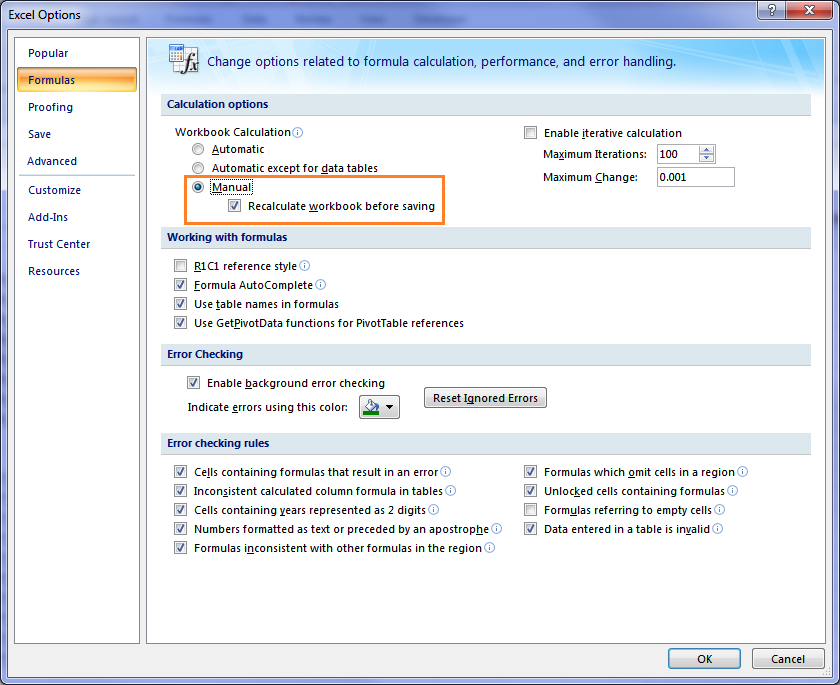Click the formula fx header icon
Screen dimensions: 840x685
pyautogui.click(x=184, y=59)
